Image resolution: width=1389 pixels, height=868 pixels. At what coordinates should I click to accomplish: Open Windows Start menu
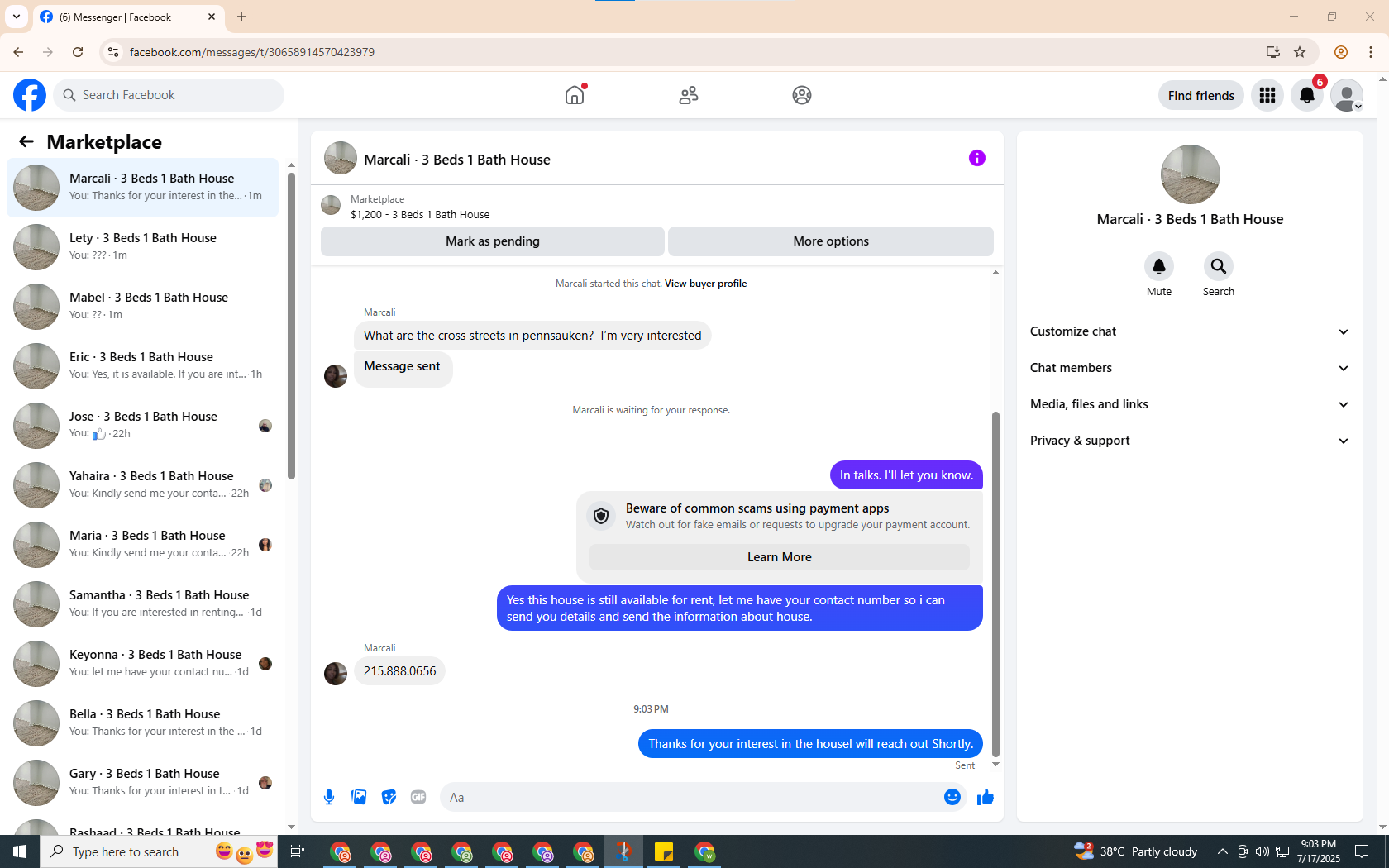[x=20, y=851]
